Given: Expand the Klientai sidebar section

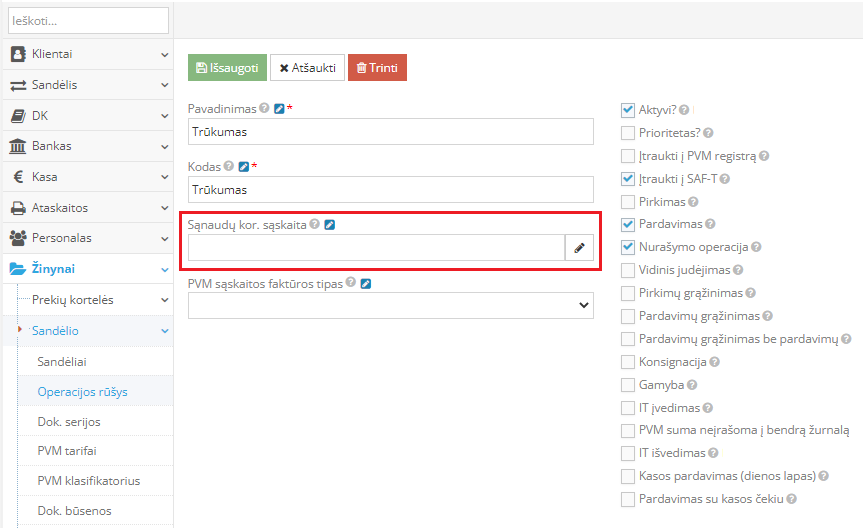Looking at the screenshot, I should [x=86, y=54].
